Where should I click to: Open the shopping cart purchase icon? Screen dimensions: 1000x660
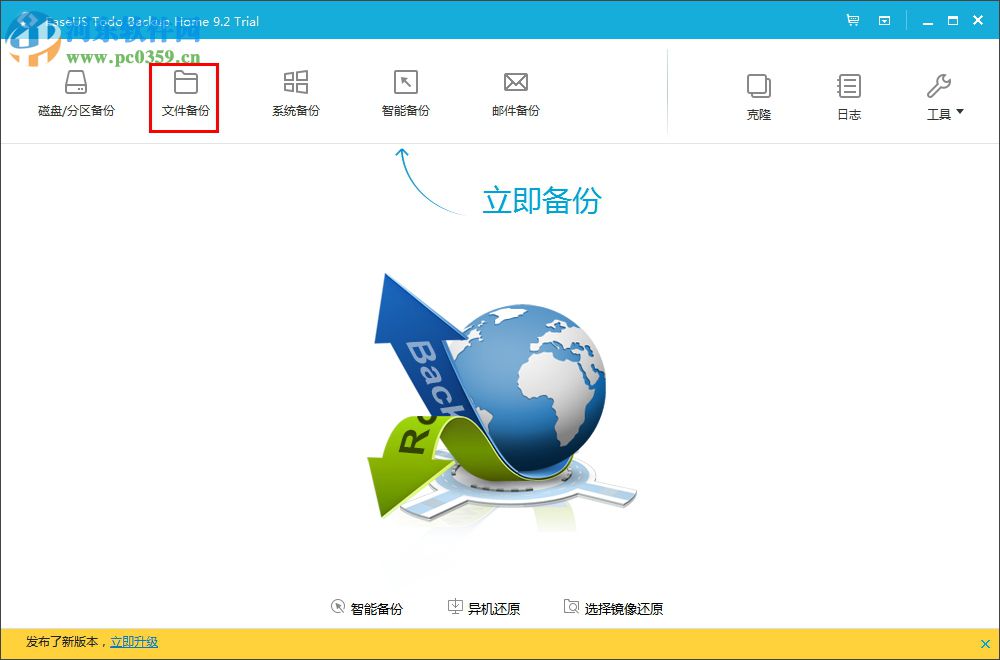pyautogui.click(x=853, y=20)
